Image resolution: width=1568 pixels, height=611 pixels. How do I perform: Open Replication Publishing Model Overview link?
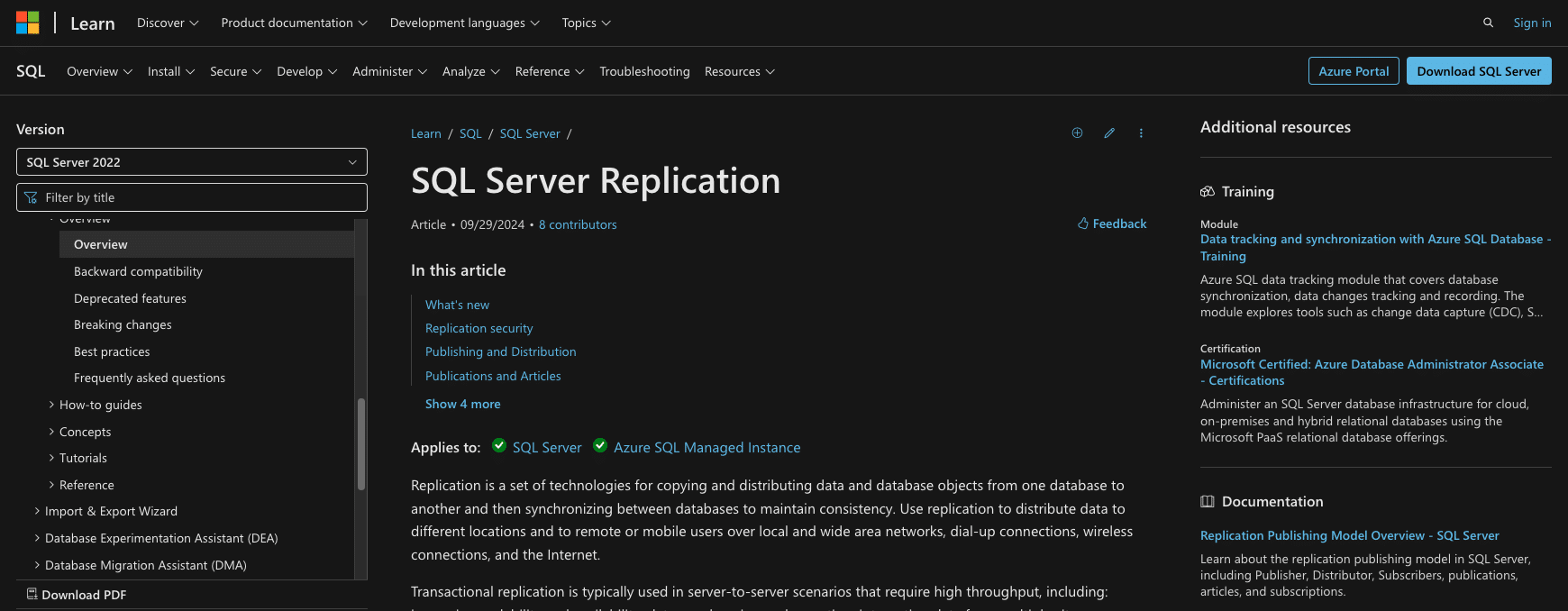1349,535
